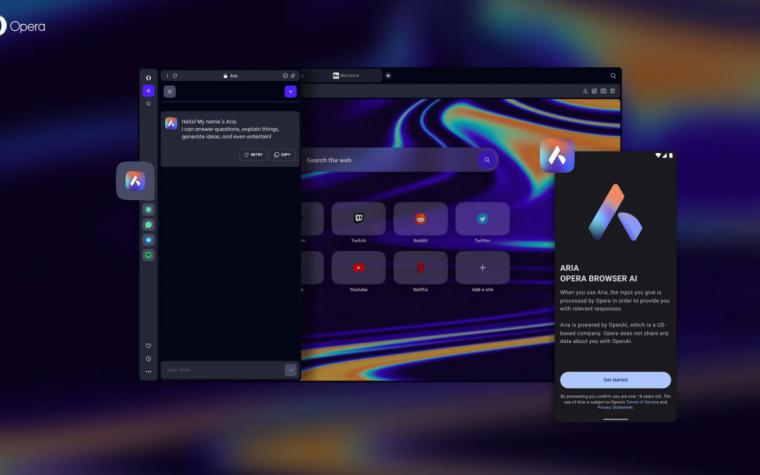Image resolution: width=760 pixels, height=475 pixels.
Task: Click the COPY button under Aria's message
Action: 282,155
